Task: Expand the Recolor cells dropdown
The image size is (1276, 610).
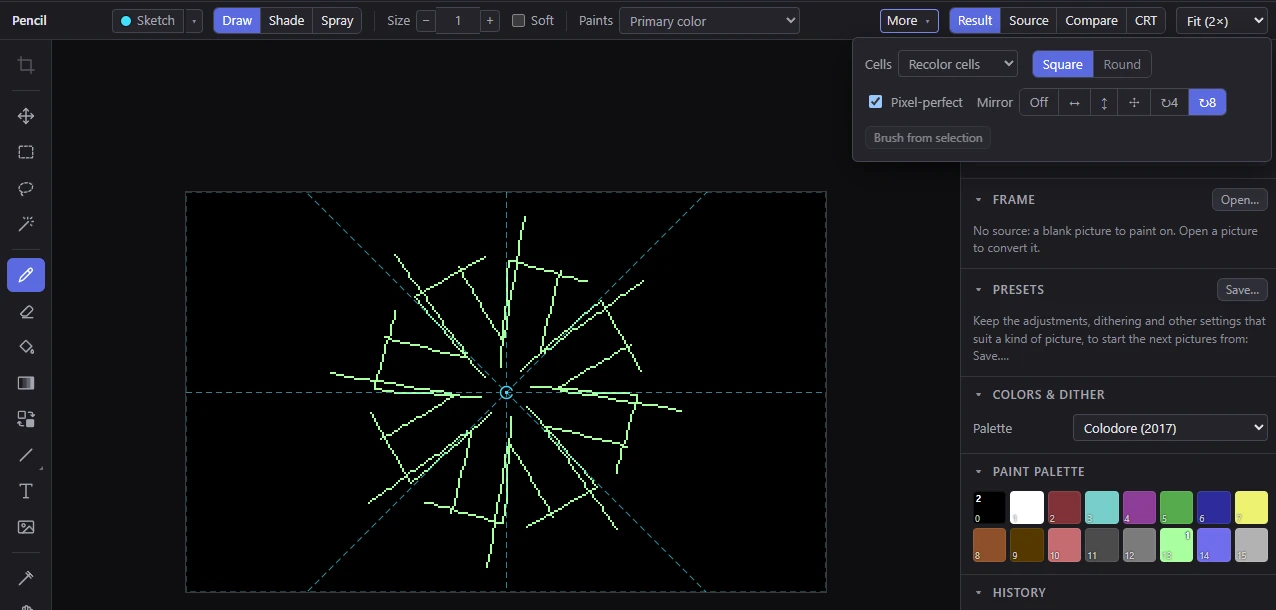Action: click(957, 64)
